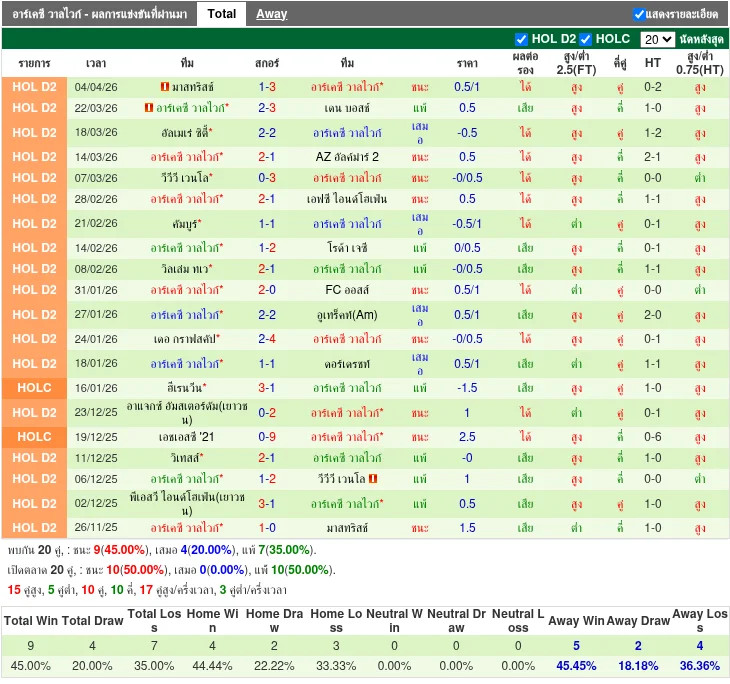730x684 pixels.
Task: Click red card icon in 22/03/26 row
Action: 149,108
